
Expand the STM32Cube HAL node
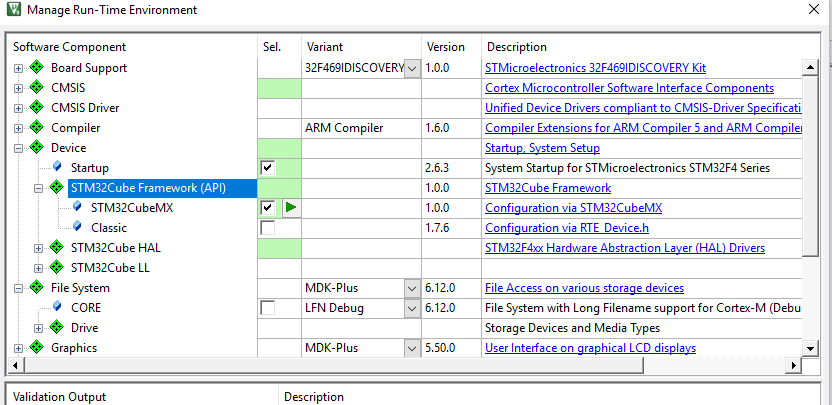pos(39,248)
